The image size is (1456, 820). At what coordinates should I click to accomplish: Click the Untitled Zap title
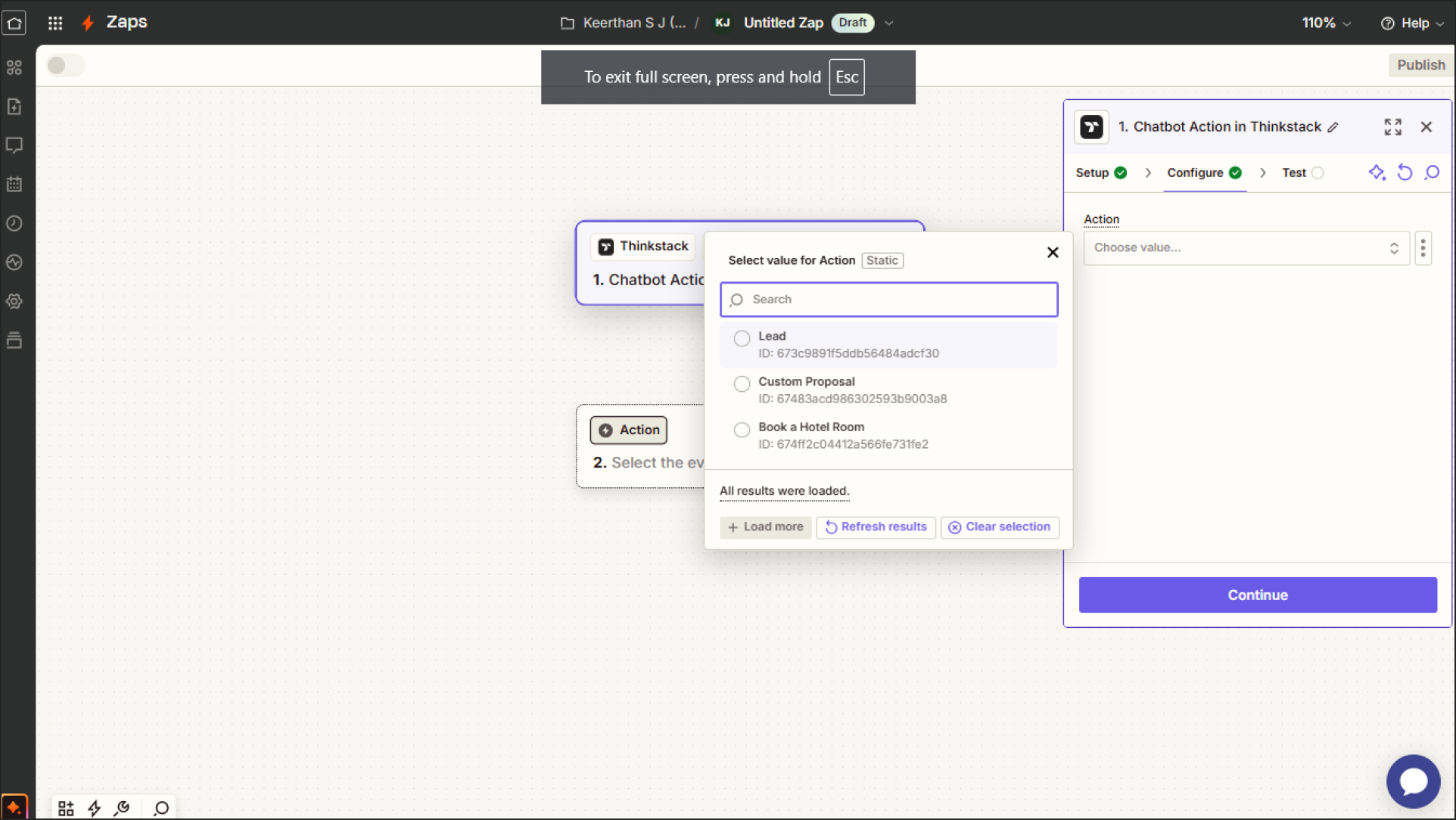point(783,23)
